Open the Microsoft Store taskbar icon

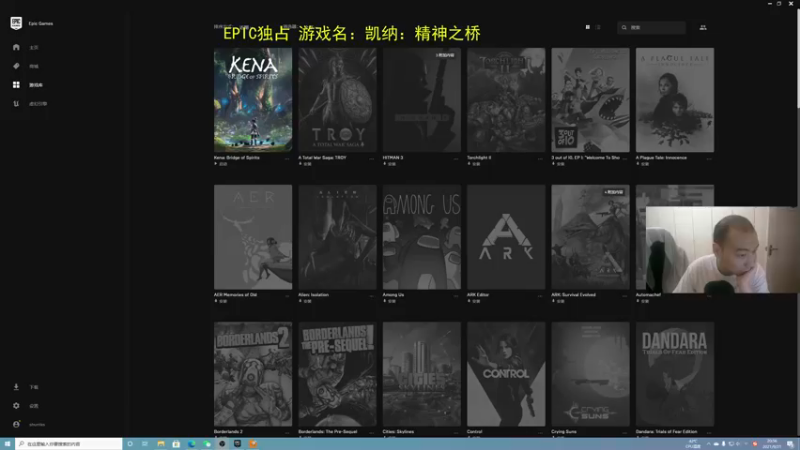tap(176, 444)
